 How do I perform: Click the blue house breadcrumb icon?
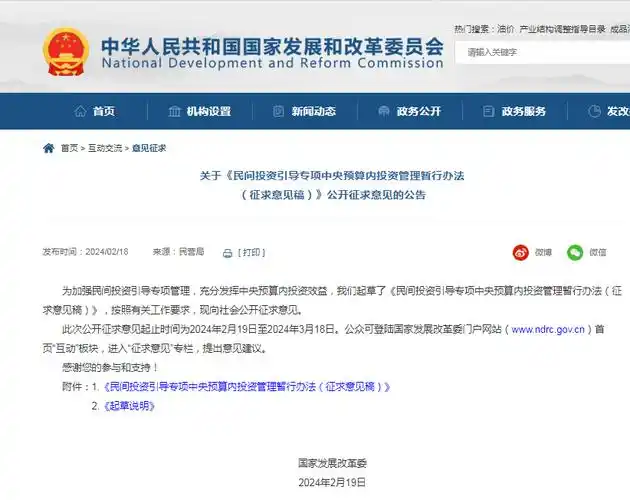pyautogui.click(x=49, y=148)
